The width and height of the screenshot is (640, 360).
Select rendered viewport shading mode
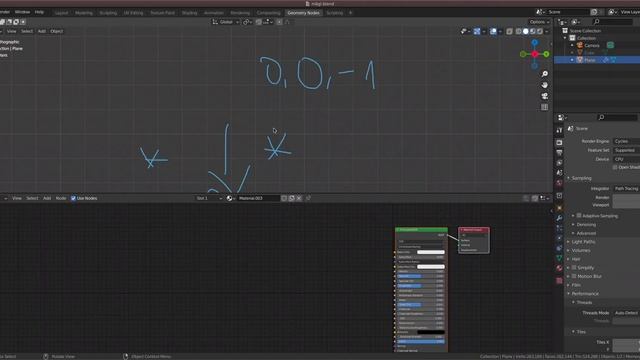540,31
